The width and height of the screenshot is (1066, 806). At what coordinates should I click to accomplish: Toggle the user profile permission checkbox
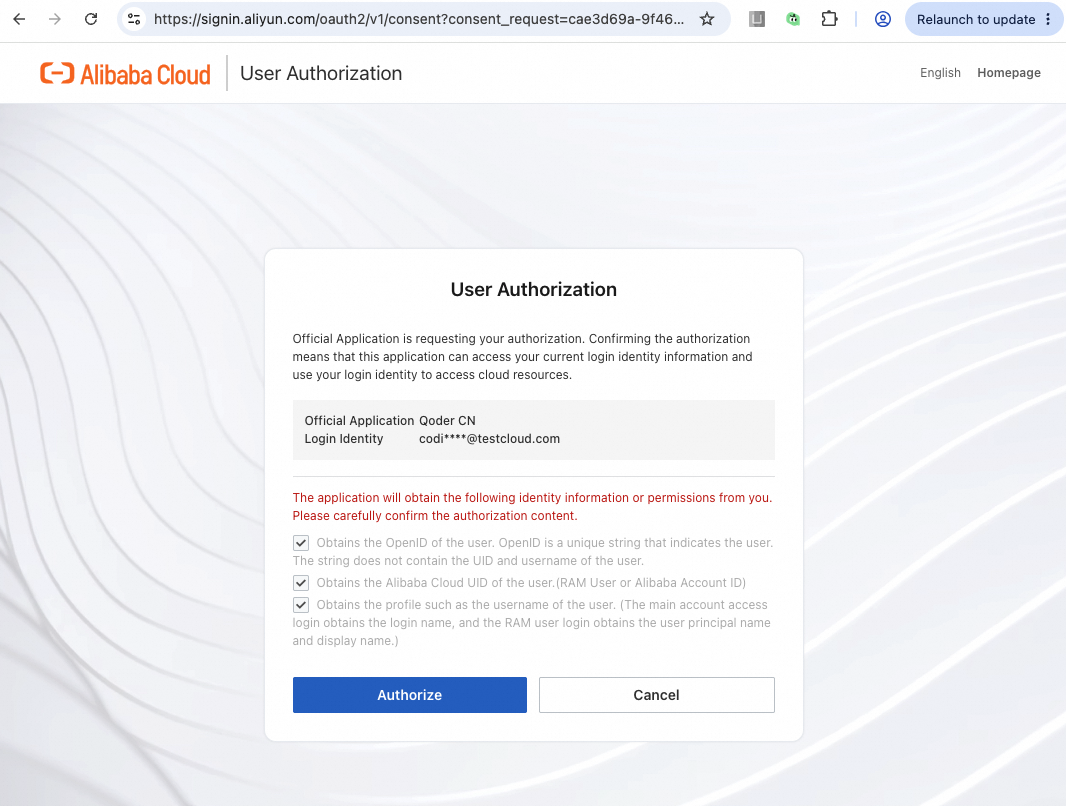[x=300, y=605]
